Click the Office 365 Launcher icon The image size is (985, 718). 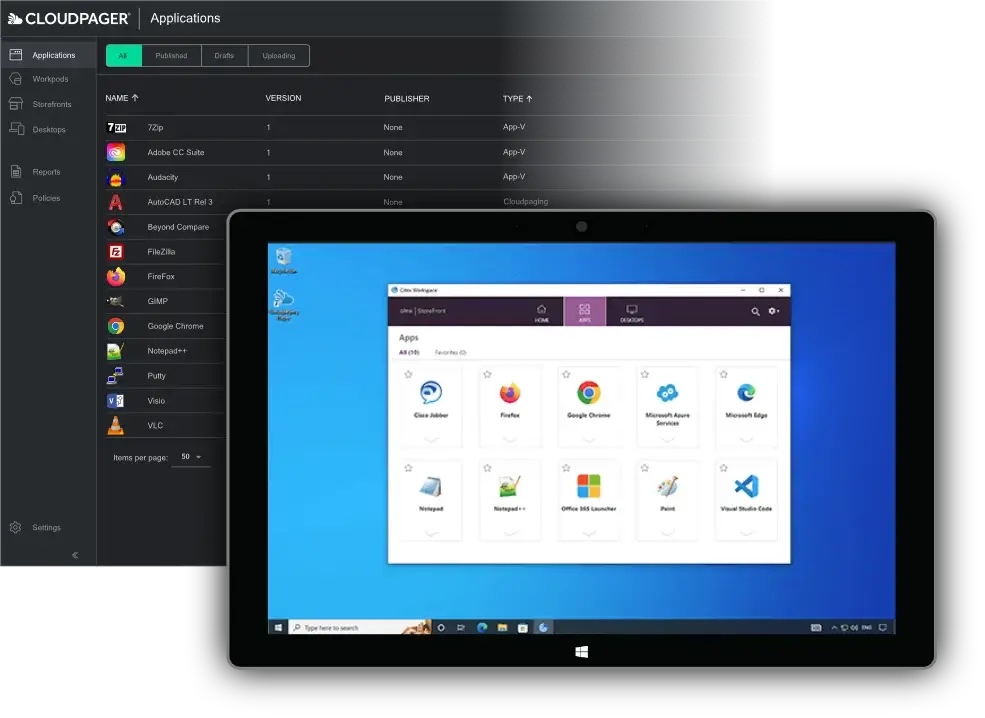click(x=588, y=487)
